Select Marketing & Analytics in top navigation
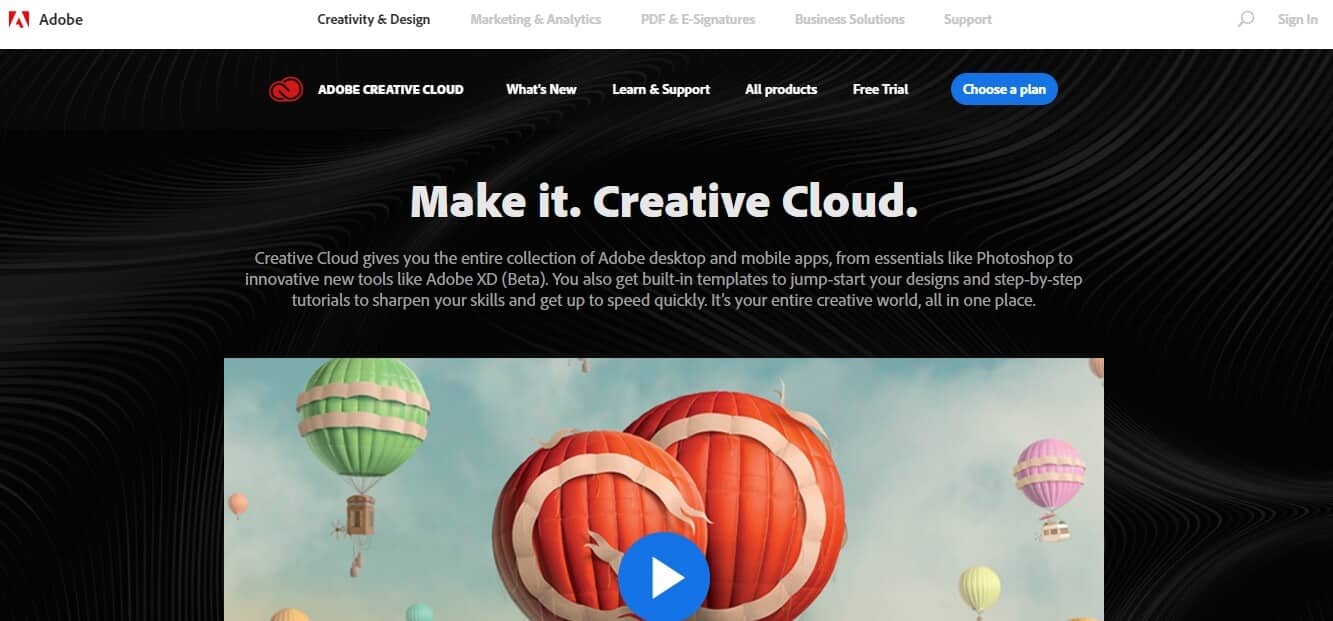 pyautogui.click(x=535, y=19)
